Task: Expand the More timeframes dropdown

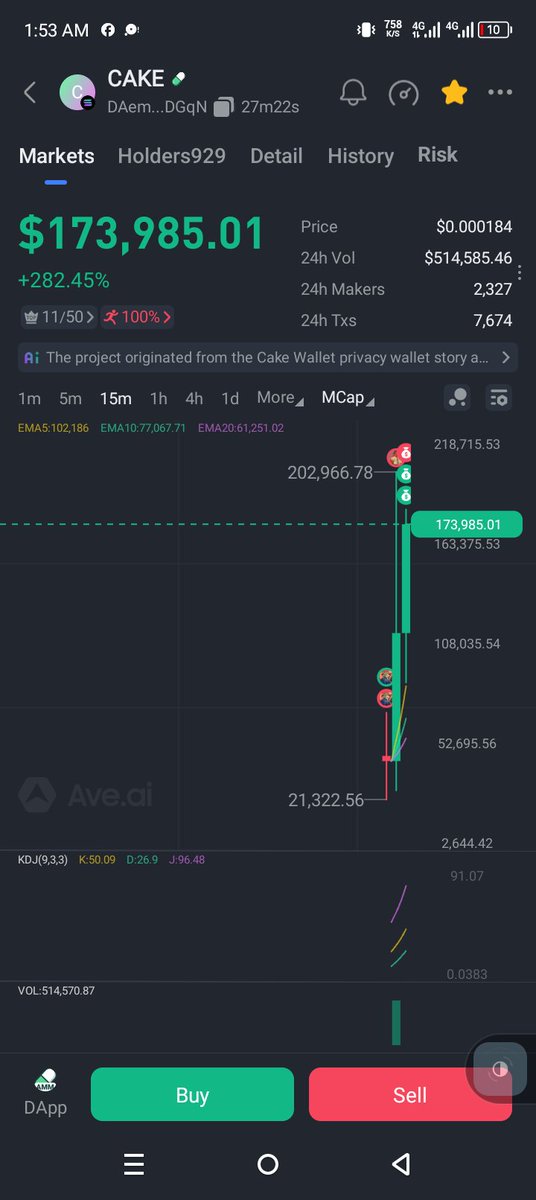Action: [x=279, y=398]
